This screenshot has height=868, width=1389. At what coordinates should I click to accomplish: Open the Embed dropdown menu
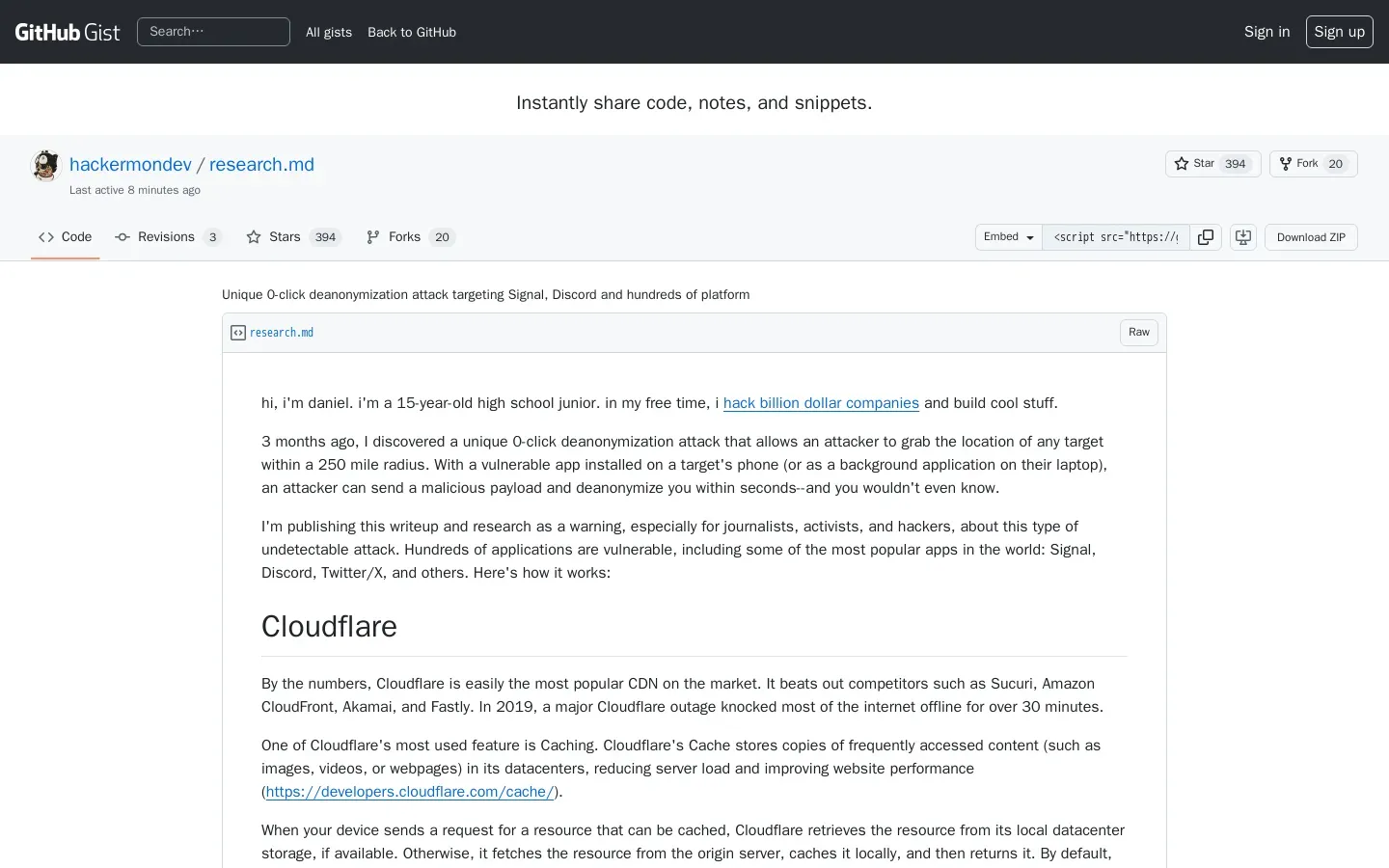coord(1008,237)
